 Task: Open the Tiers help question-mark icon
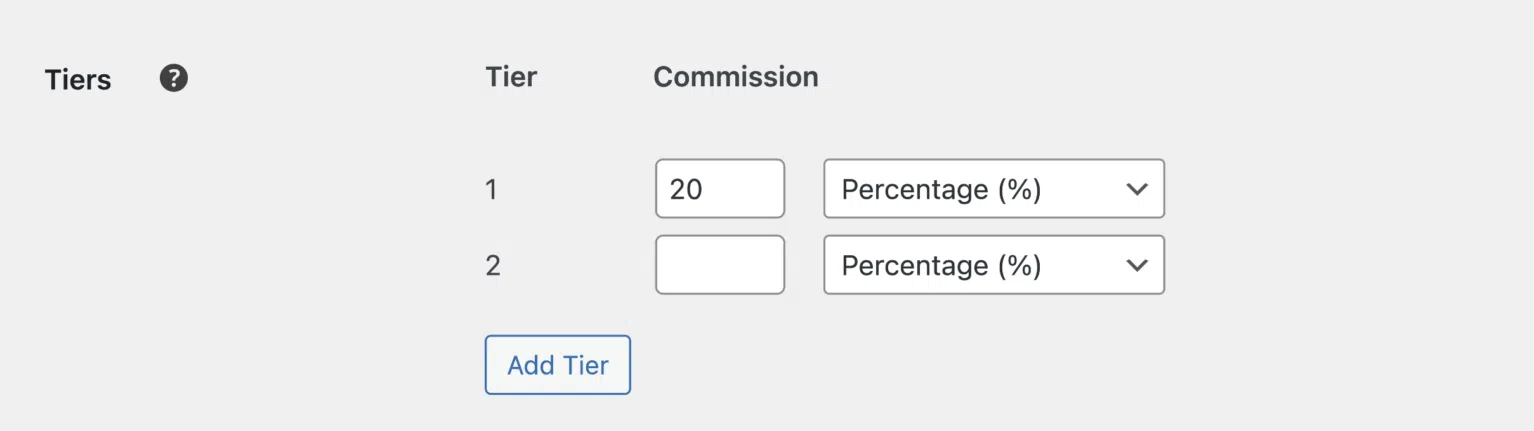pos(174,78)
